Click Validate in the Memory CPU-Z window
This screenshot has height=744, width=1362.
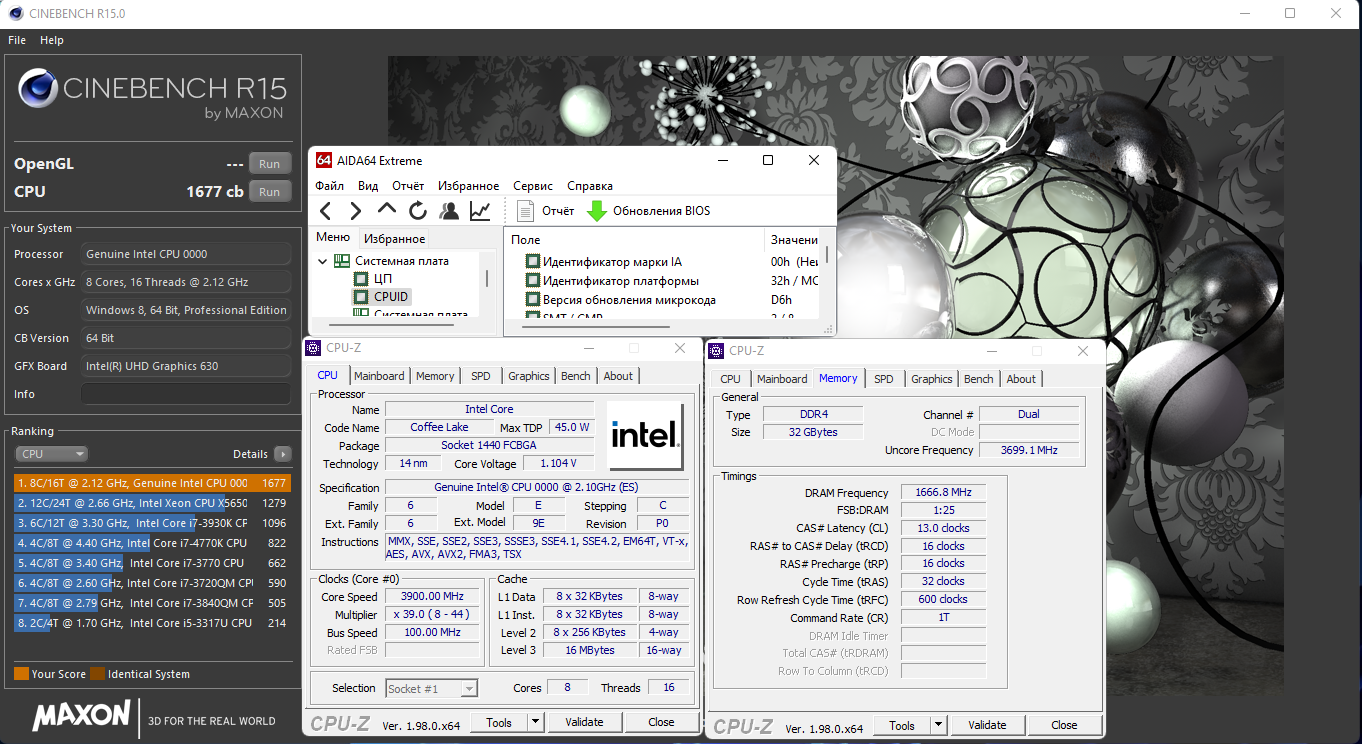tap(987, 725)
